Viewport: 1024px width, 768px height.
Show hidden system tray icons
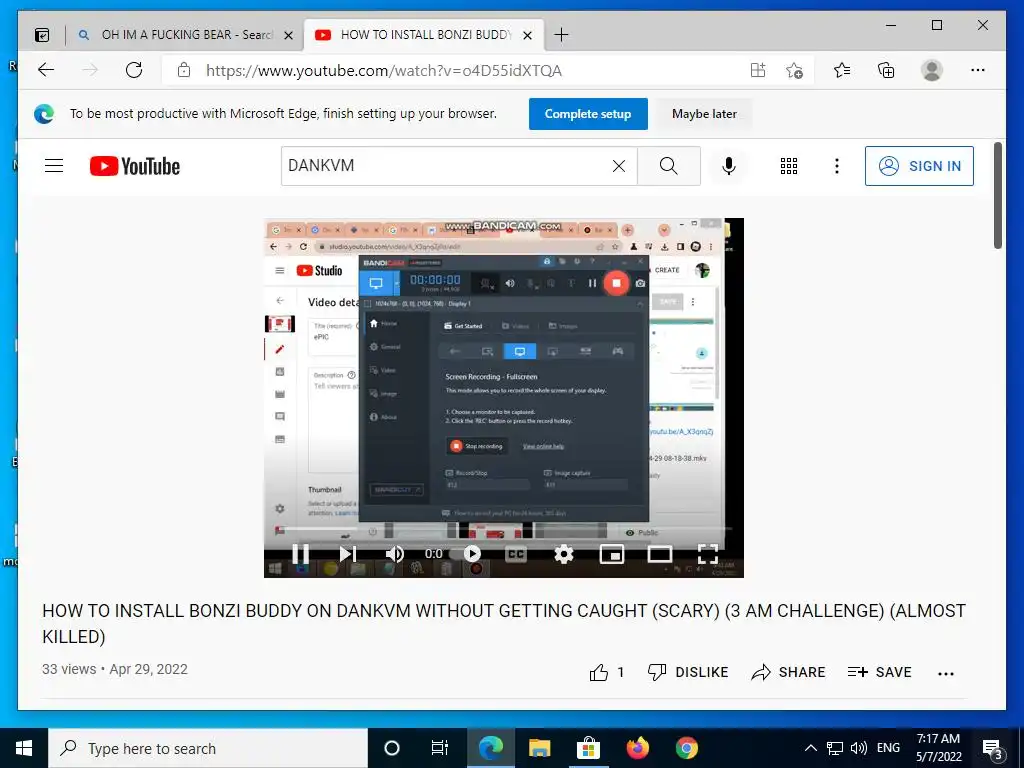810,748
